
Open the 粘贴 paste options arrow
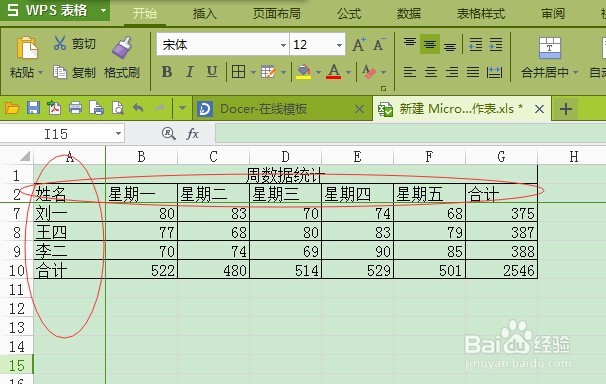click(x=40, y=72)
